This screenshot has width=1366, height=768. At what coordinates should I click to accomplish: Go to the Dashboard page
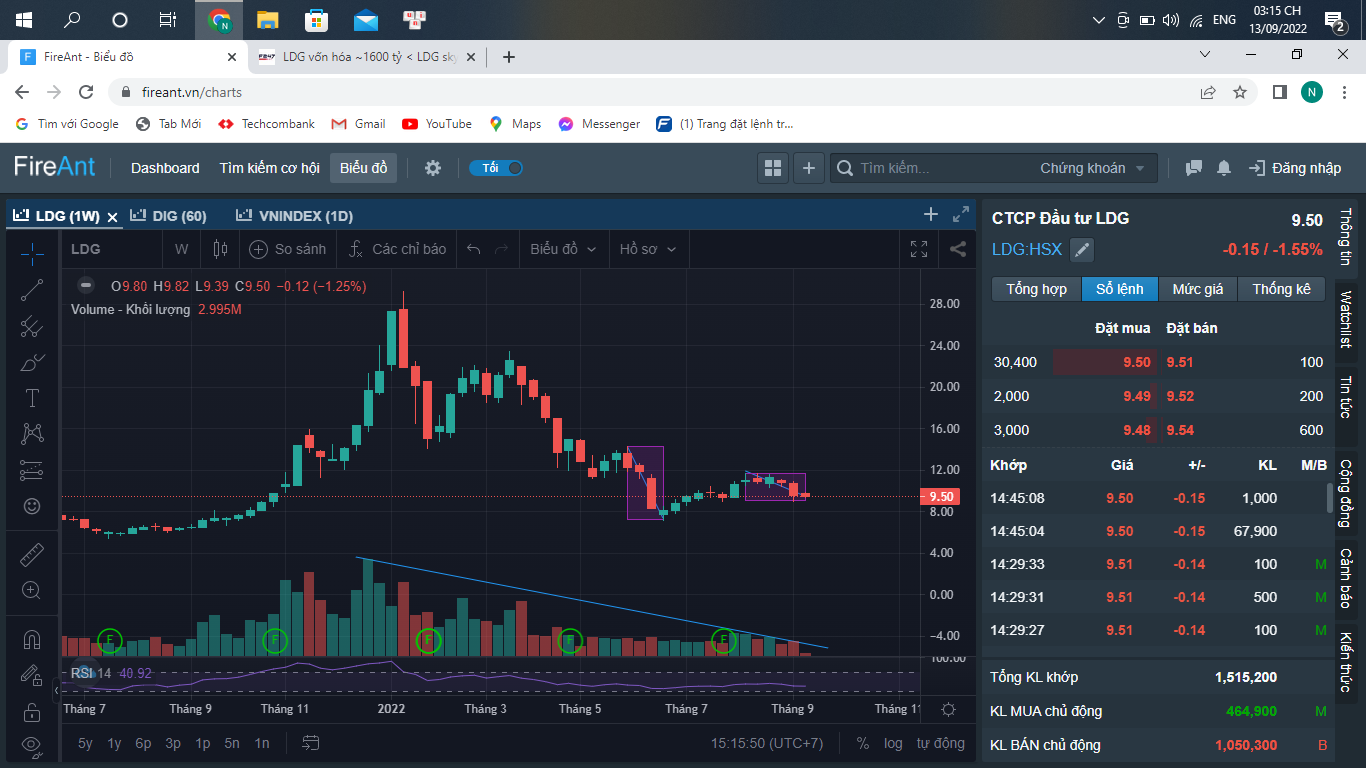165,168
